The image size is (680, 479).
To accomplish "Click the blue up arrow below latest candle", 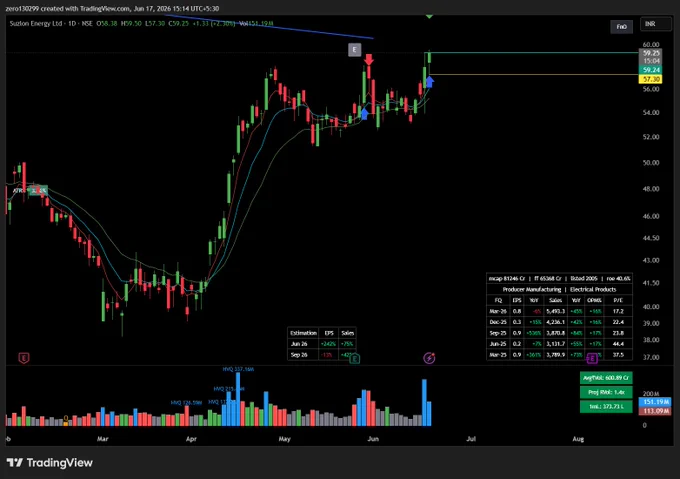I will (430, 81).
